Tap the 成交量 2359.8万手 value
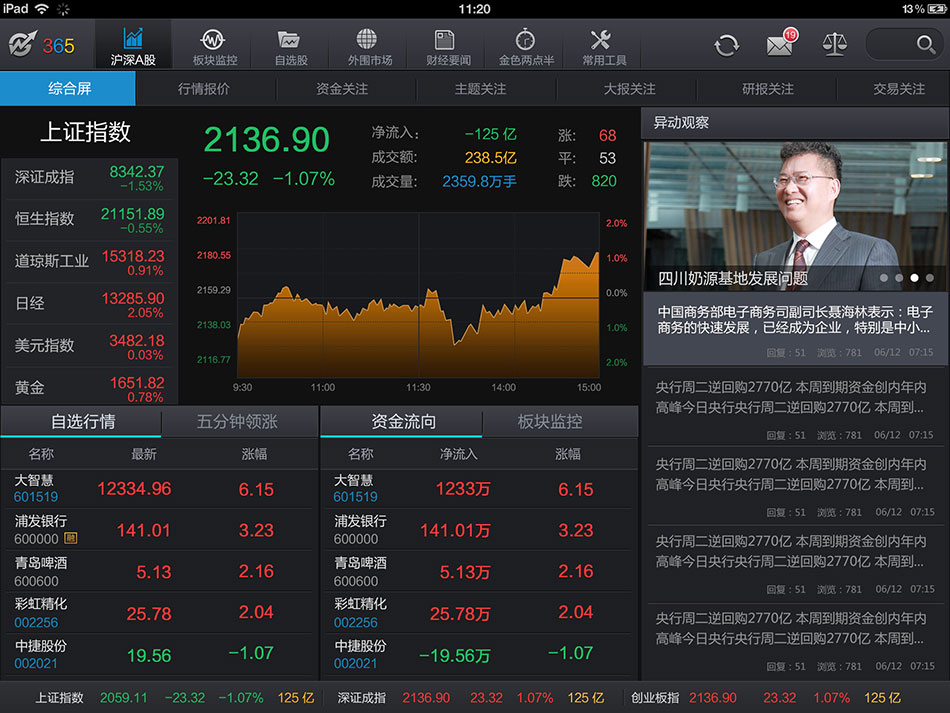 479,182
